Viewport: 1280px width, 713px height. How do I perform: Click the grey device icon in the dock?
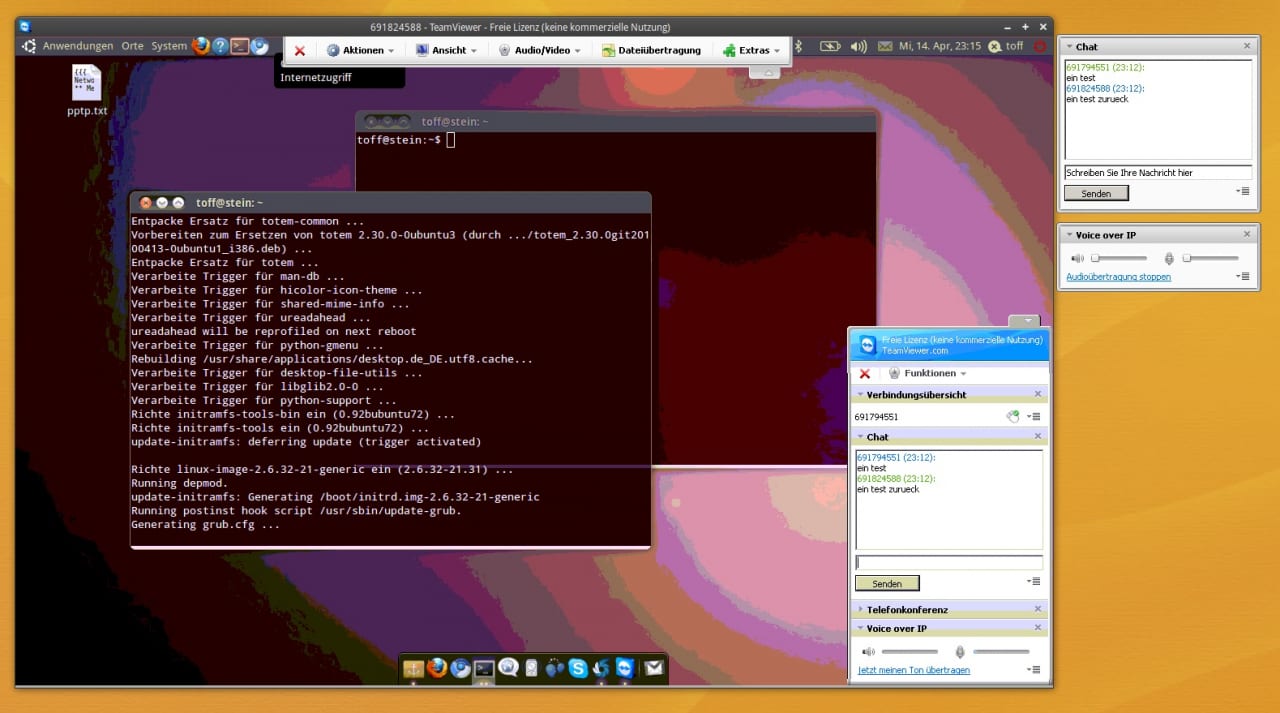click(x=531, y=668)
